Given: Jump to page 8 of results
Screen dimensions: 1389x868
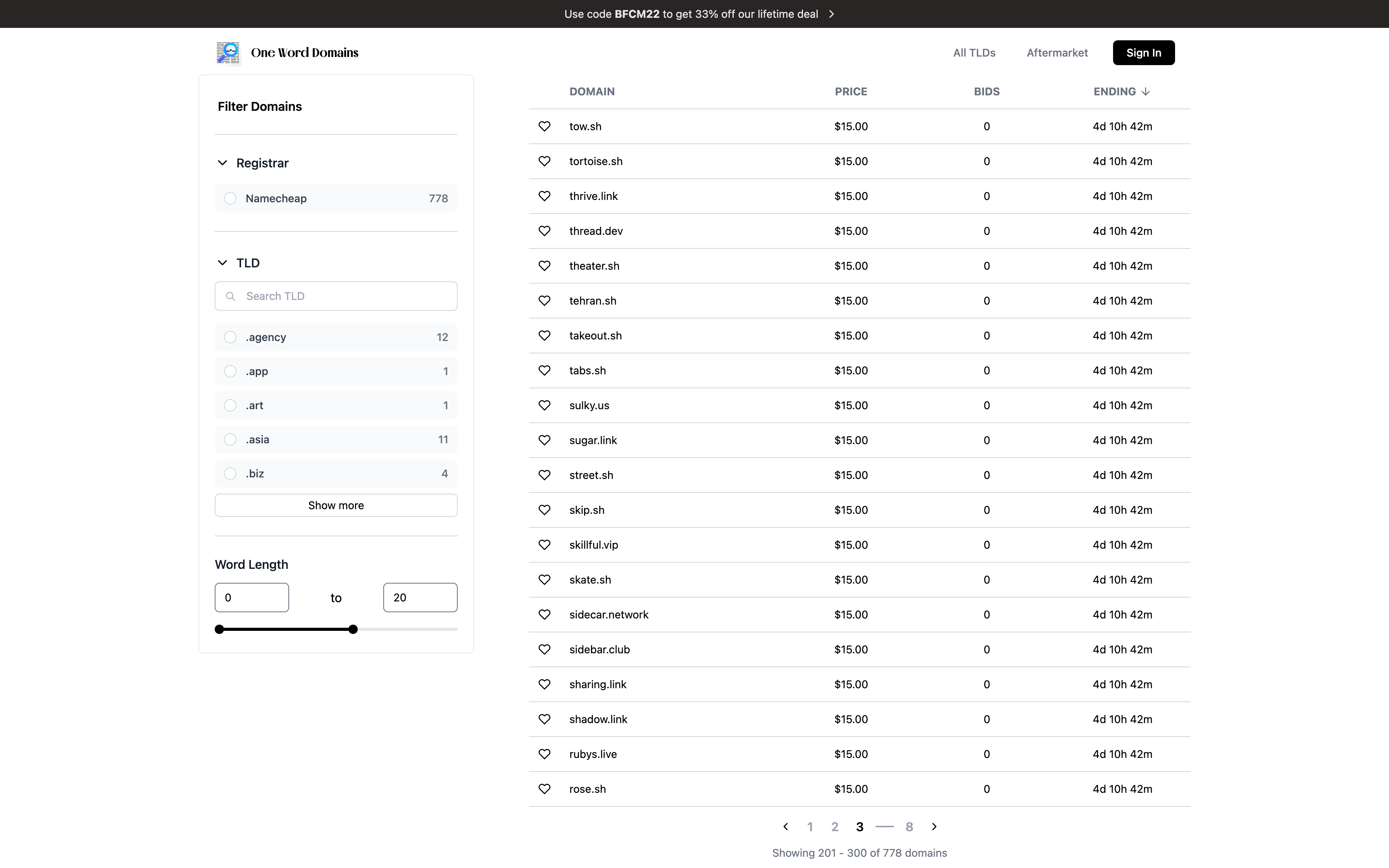Looking at the screenshot, I should click(x=909, y=827).
